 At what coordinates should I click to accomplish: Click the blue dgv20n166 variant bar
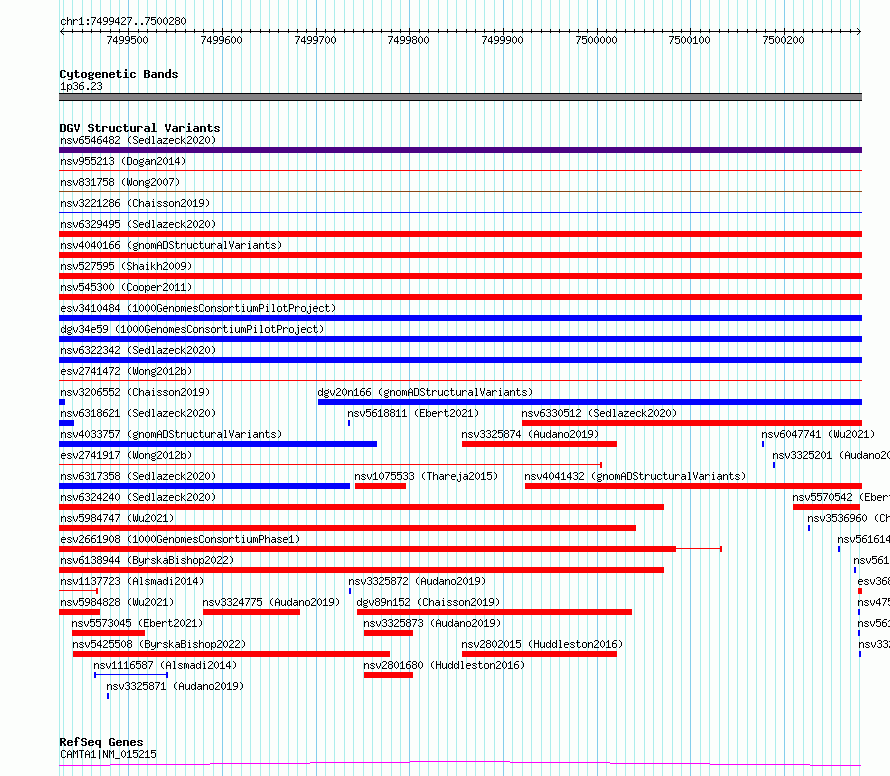click(590, 402)
